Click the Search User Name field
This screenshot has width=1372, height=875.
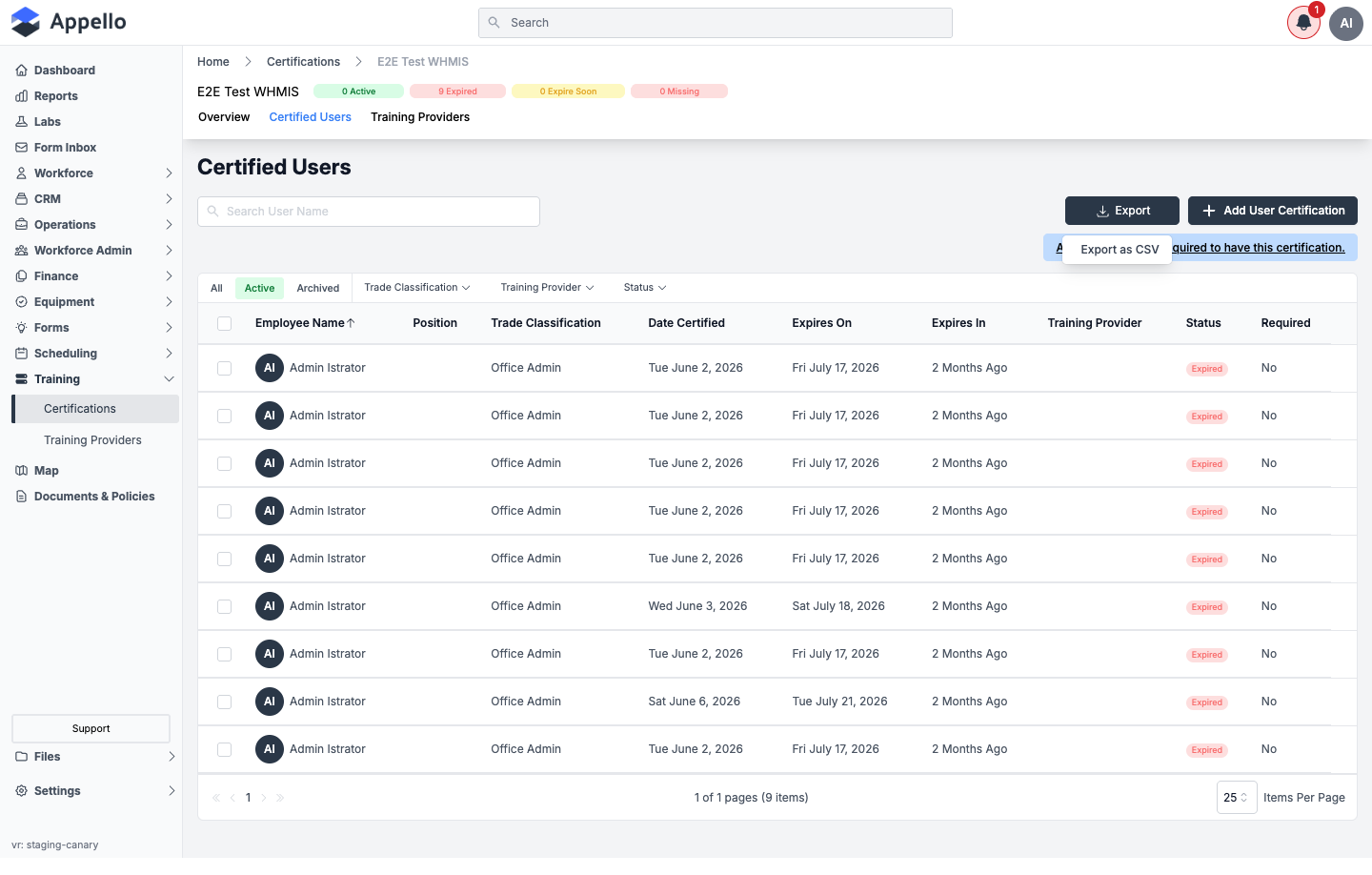point(369,212)
